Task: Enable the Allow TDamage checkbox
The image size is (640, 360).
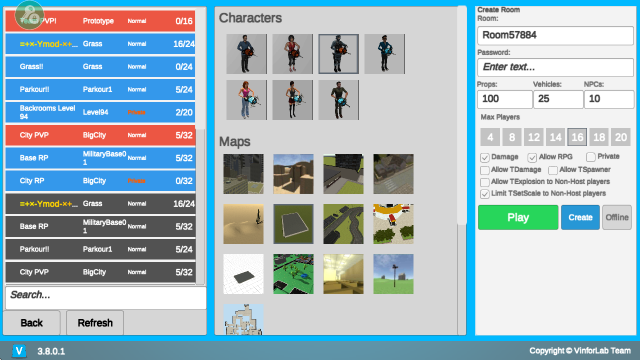Action: tap(484, 170)
